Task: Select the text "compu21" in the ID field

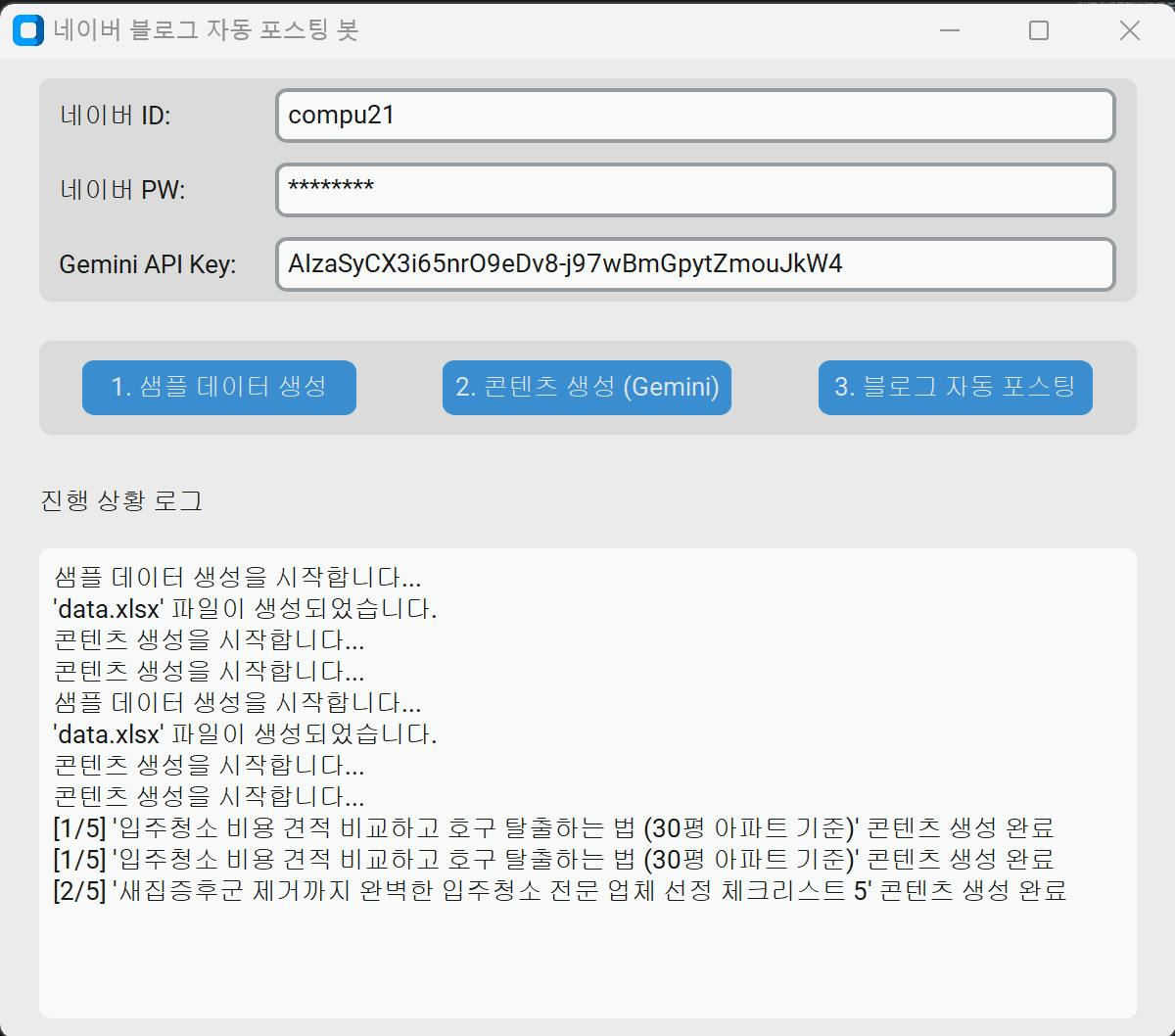Action: tap(333, 115)
